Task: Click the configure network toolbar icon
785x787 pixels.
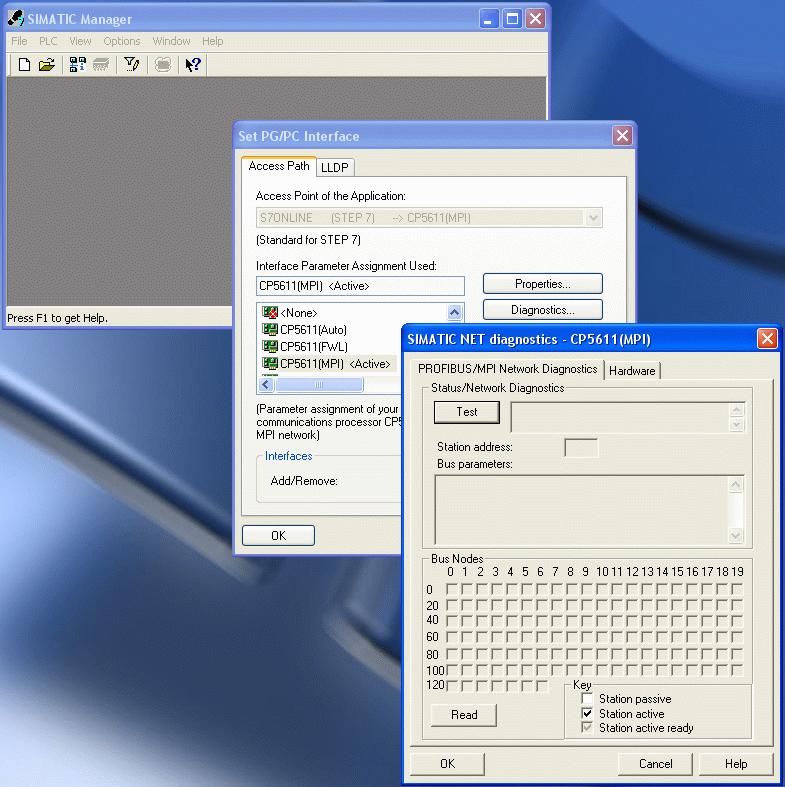Action: (163, 65)
